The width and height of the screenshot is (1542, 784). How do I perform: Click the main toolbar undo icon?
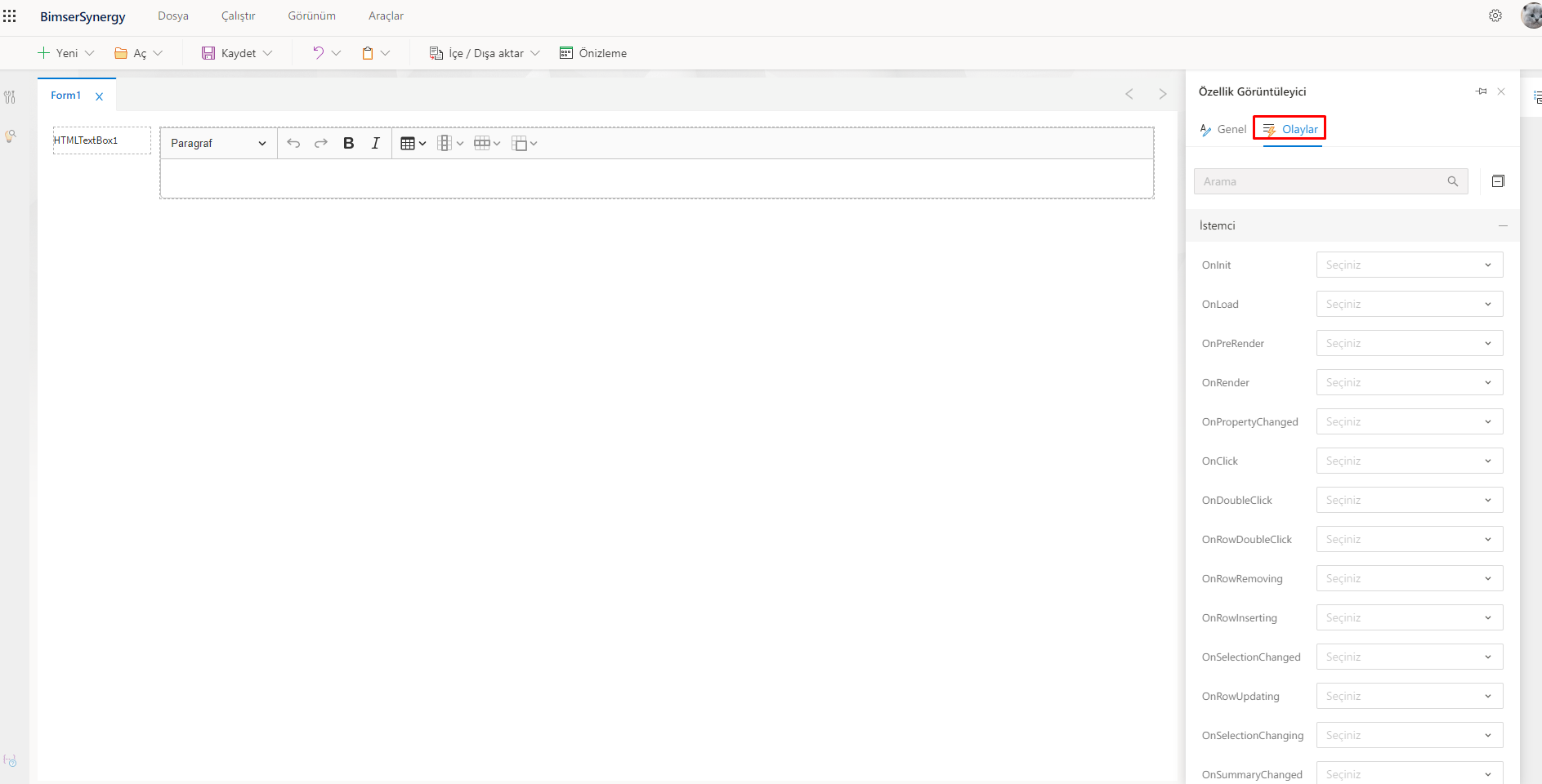pos(318,53)
